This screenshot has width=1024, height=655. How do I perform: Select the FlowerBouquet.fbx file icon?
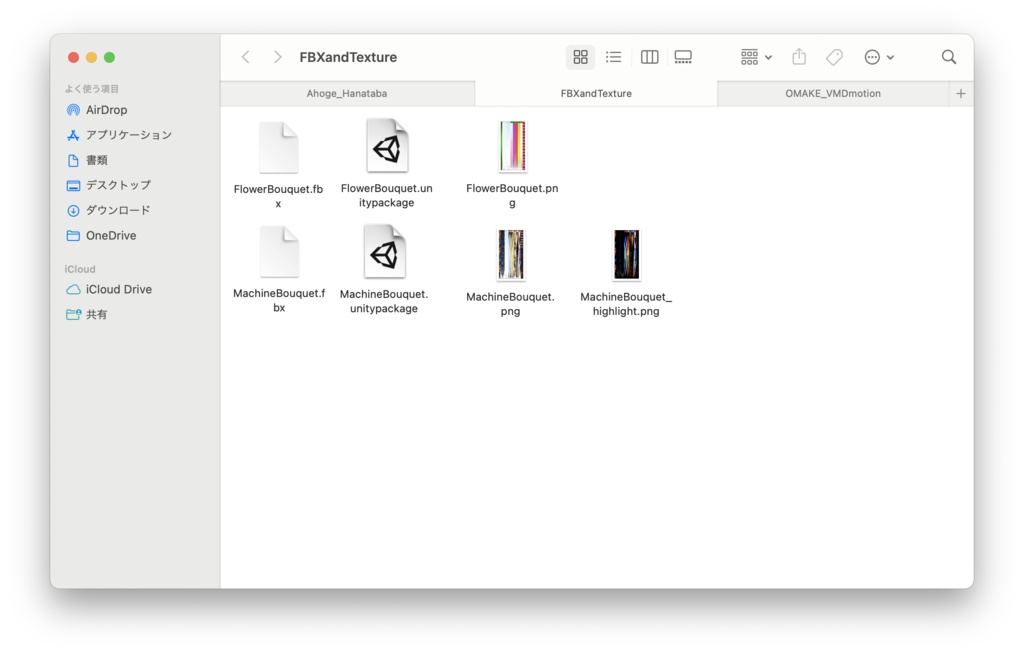[279, 148]
